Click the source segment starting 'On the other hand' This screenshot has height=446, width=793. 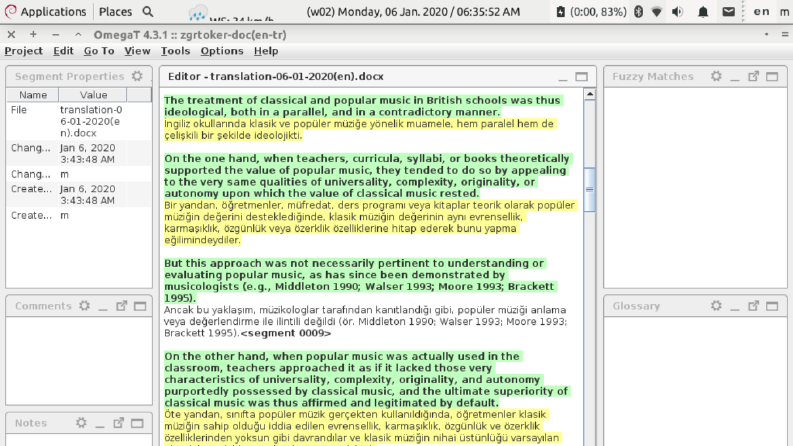366,379
